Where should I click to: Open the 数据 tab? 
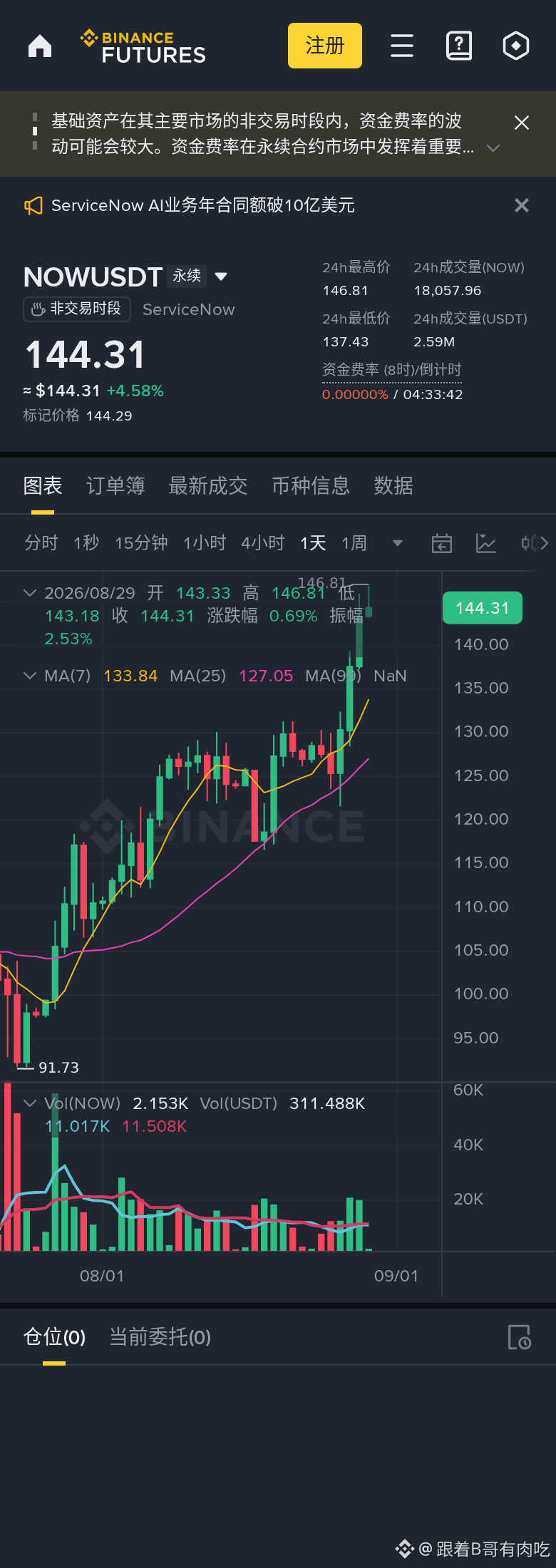click(393, 486)
